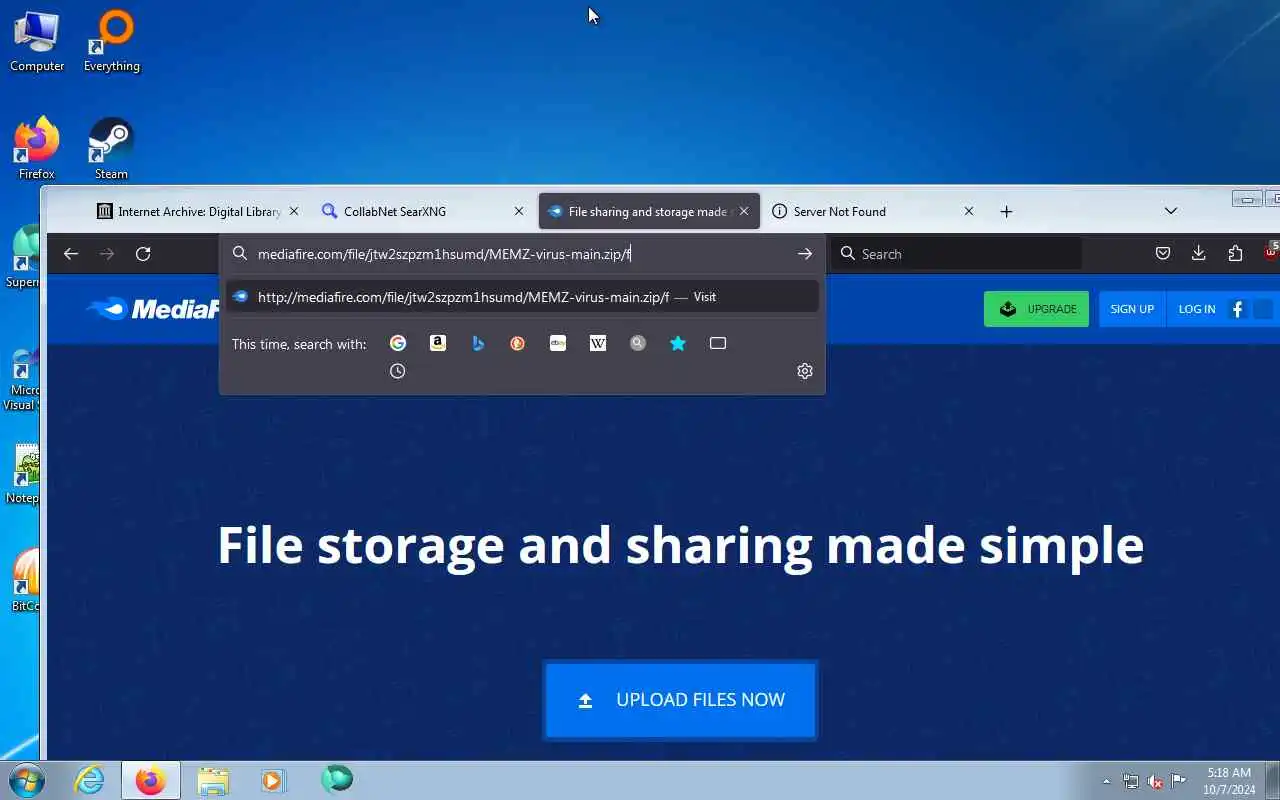This screenshot has width=1280, height=800.
Task: Search in open Tabs icon
Action: point(718,343)
